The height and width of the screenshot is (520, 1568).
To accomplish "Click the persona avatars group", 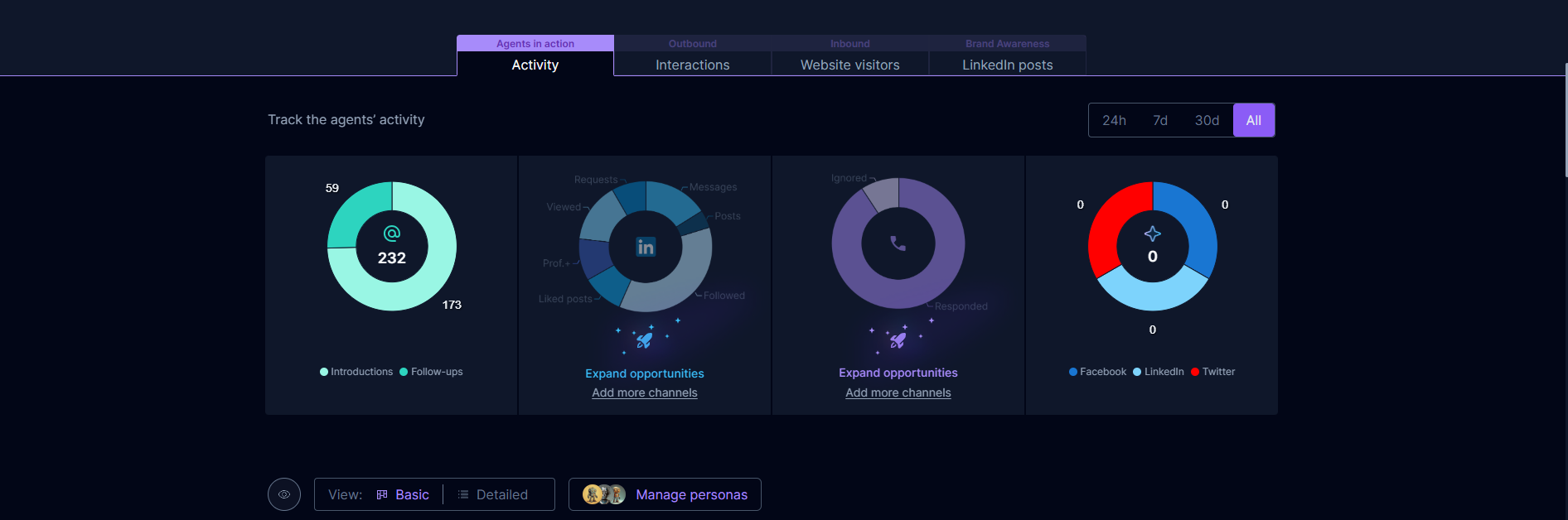I will coord(604,494).
